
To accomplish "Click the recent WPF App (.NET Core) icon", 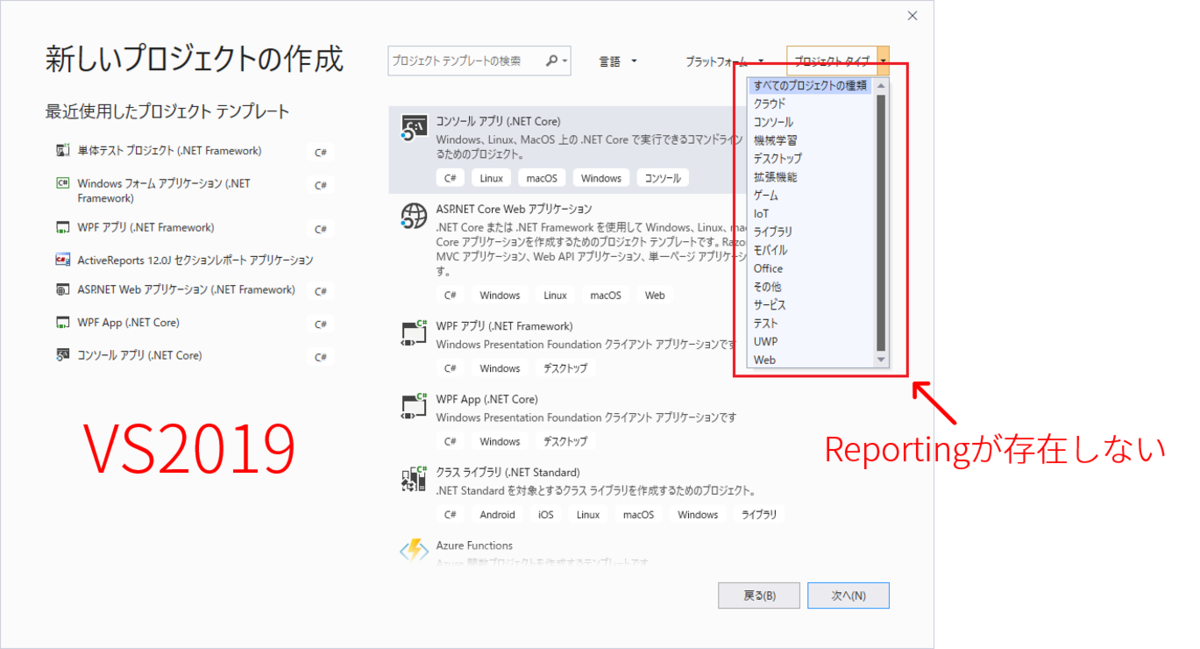I will (62, 323).
